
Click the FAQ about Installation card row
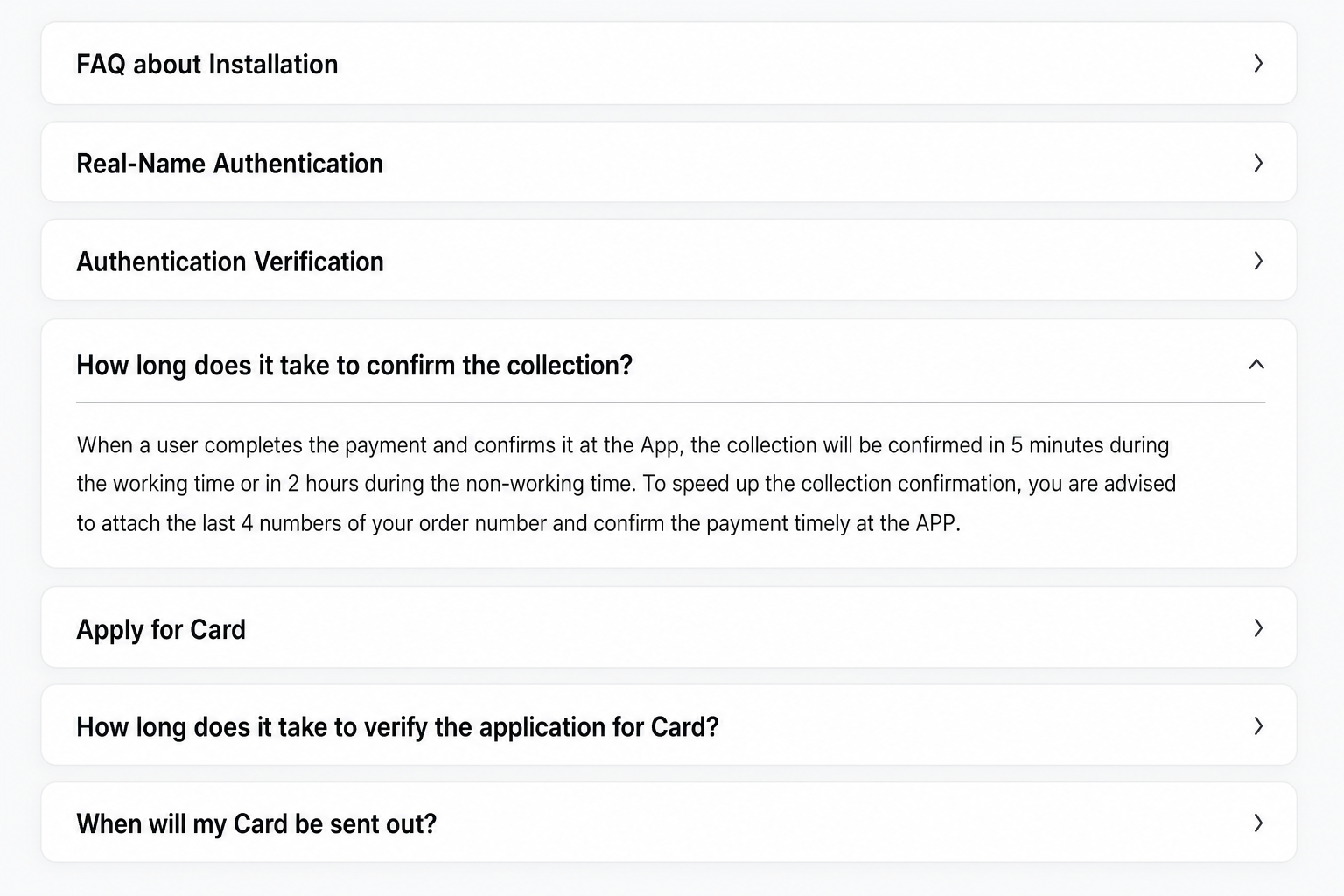668,64
